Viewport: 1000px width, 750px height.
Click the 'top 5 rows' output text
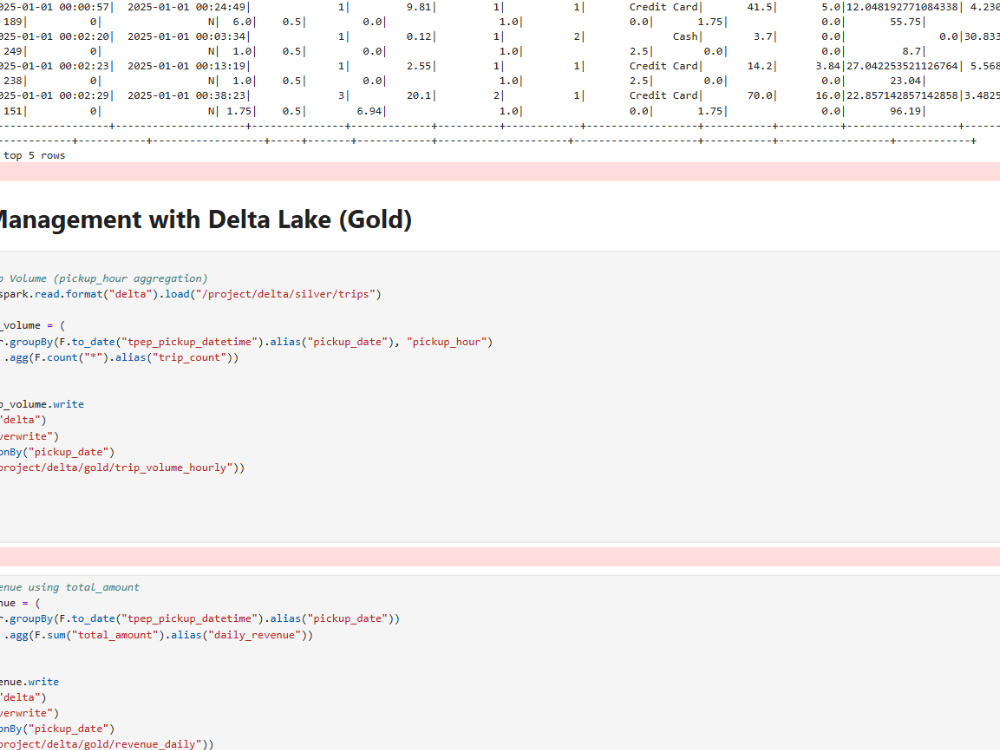click(34, 156)
